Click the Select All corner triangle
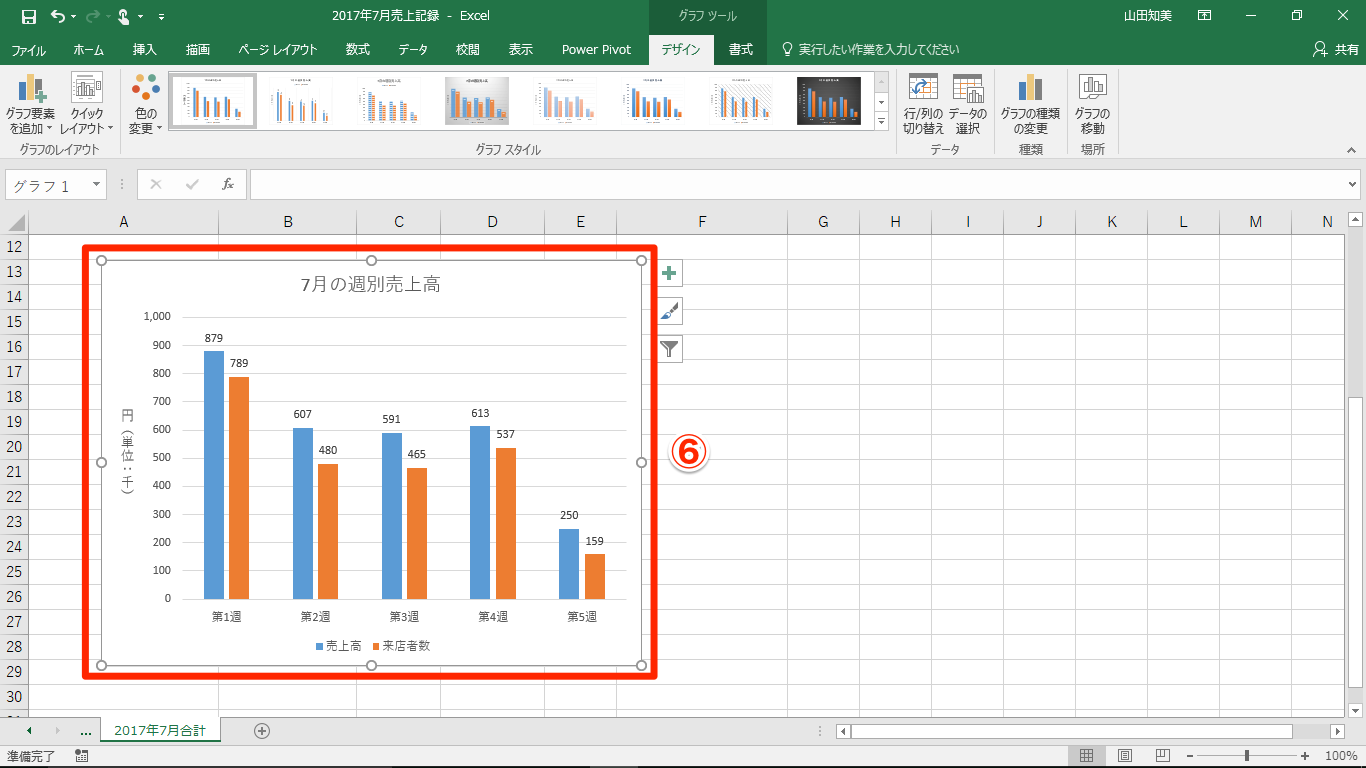The image size is (1366, 768). pyautogui.click(x=15, y=222)
